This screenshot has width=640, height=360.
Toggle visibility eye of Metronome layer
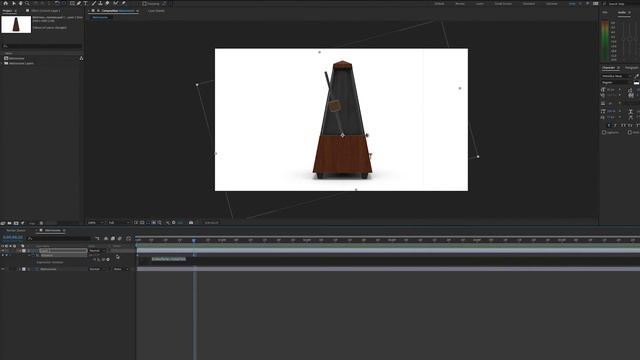(3, 269)
